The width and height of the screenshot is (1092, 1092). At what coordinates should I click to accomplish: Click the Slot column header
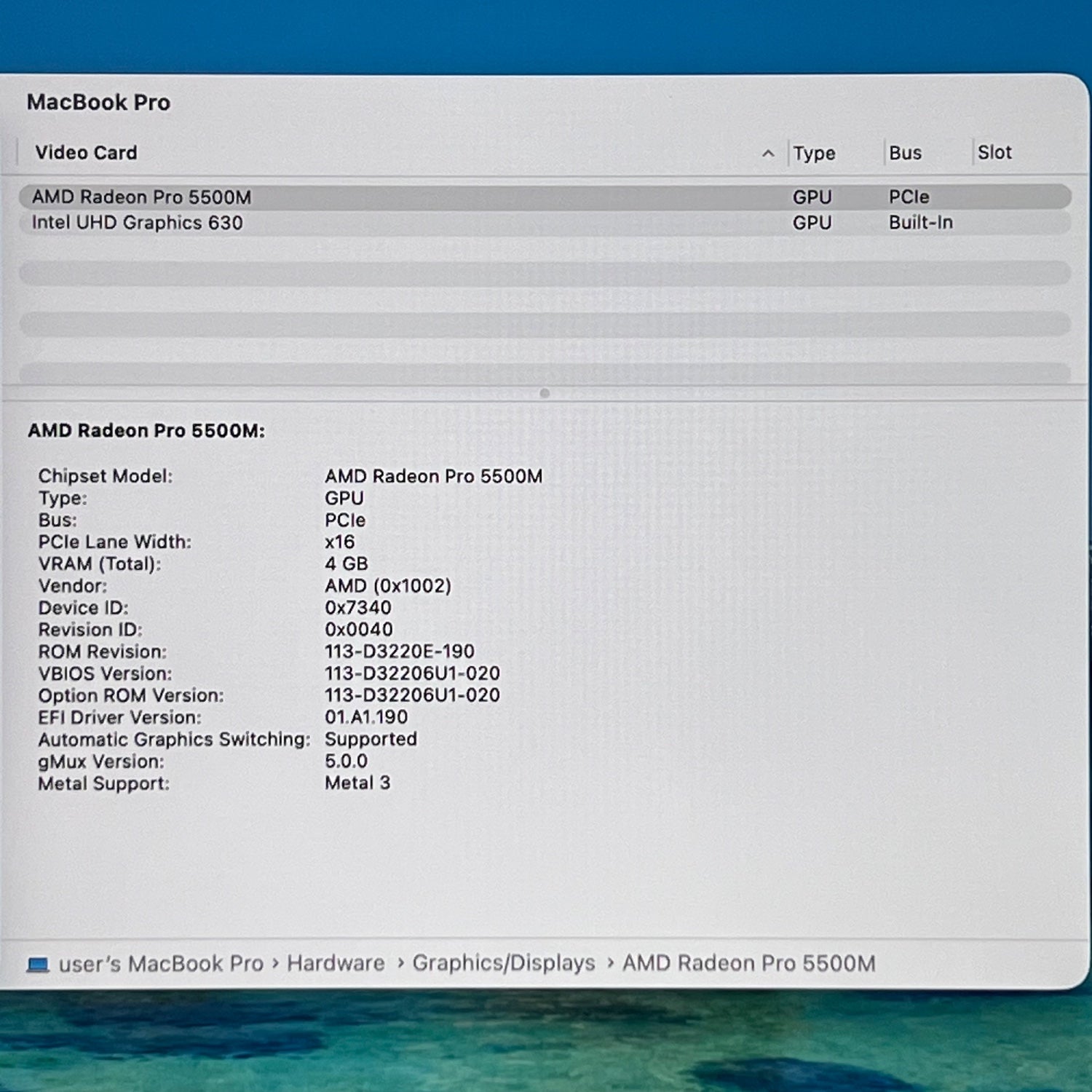[x=994, y=153]
